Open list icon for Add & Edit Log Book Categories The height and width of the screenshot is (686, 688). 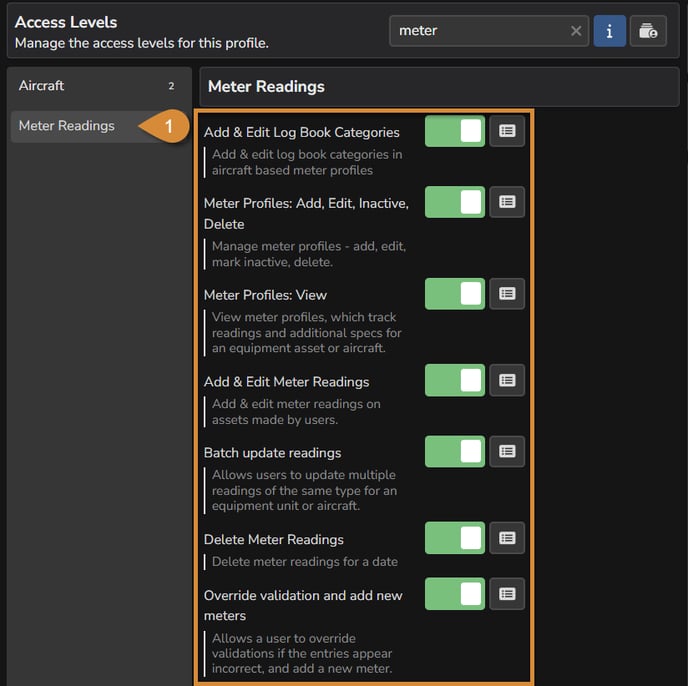point(507,131)
